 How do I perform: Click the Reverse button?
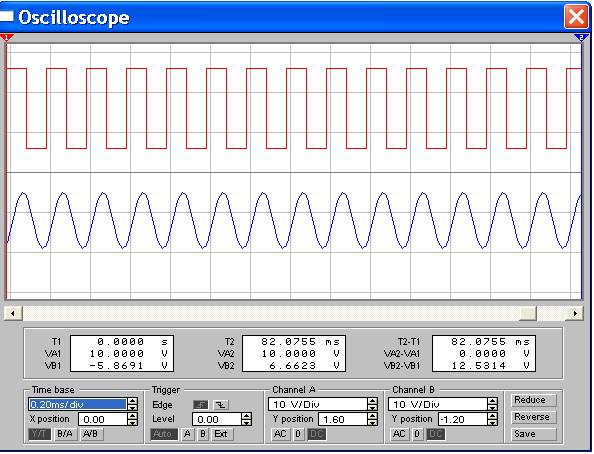point(533,417)
